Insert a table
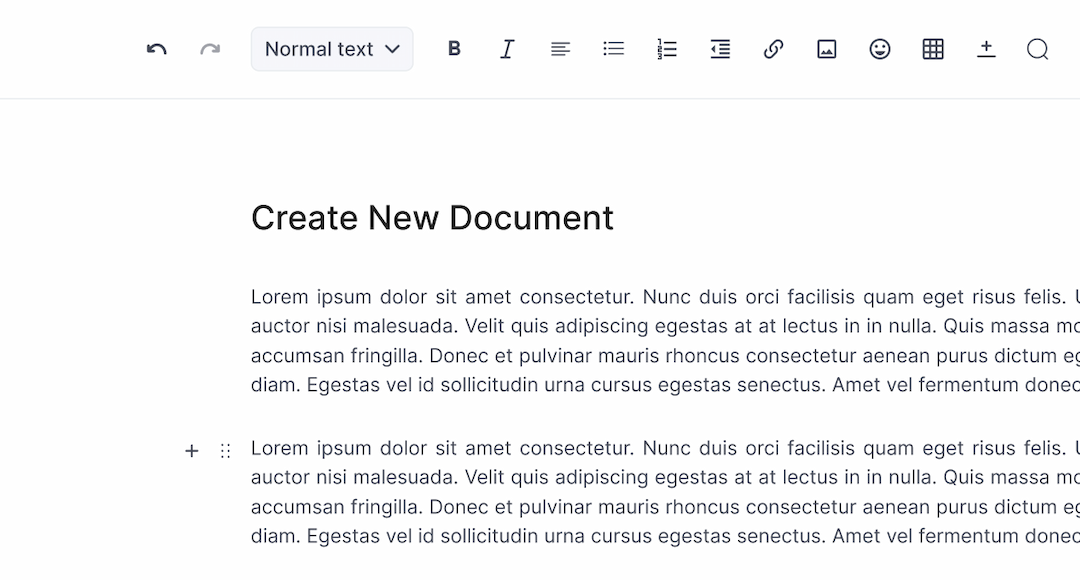The image size is (1080, 580). pos(933,49)
